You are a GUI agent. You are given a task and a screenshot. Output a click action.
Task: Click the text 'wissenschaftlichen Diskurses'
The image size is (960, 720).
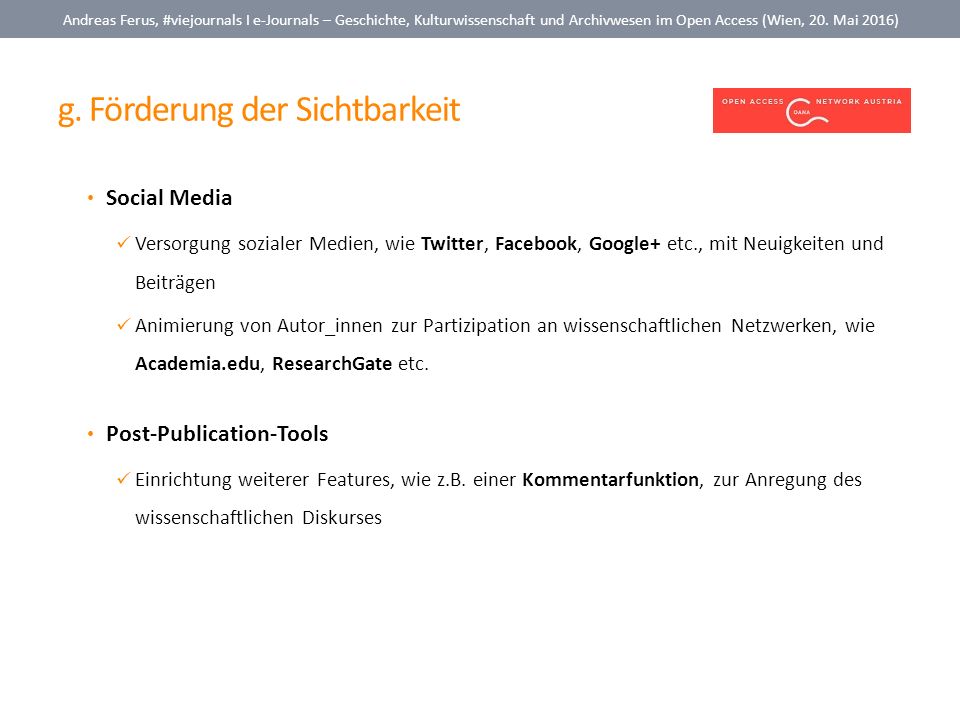(258, 518)
